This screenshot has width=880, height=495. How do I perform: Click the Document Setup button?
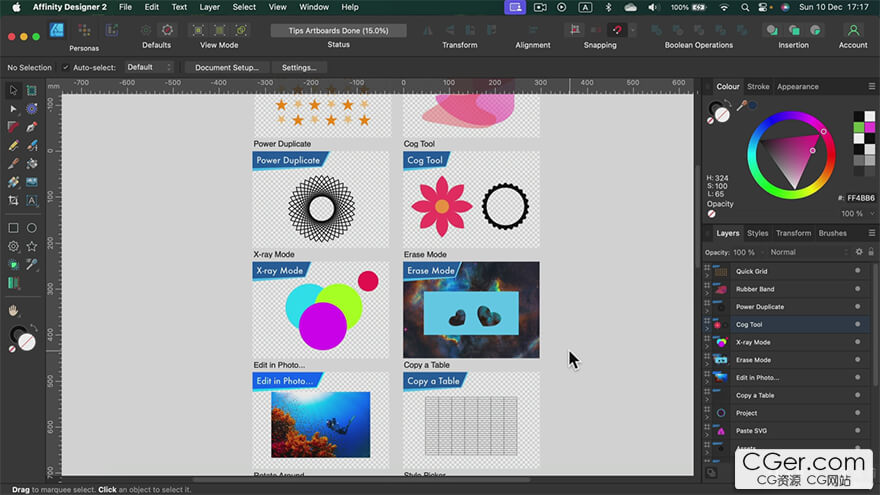tap(227, 67)
